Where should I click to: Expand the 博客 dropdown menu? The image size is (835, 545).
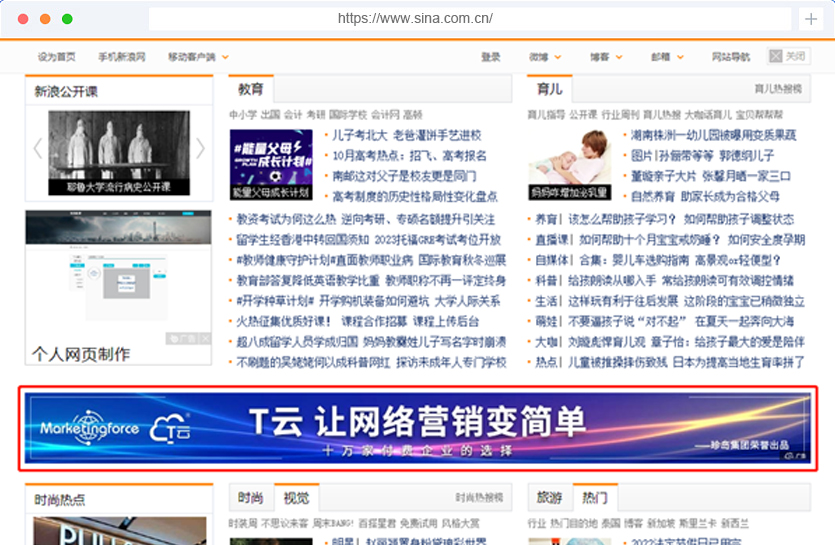pos(606,57)
